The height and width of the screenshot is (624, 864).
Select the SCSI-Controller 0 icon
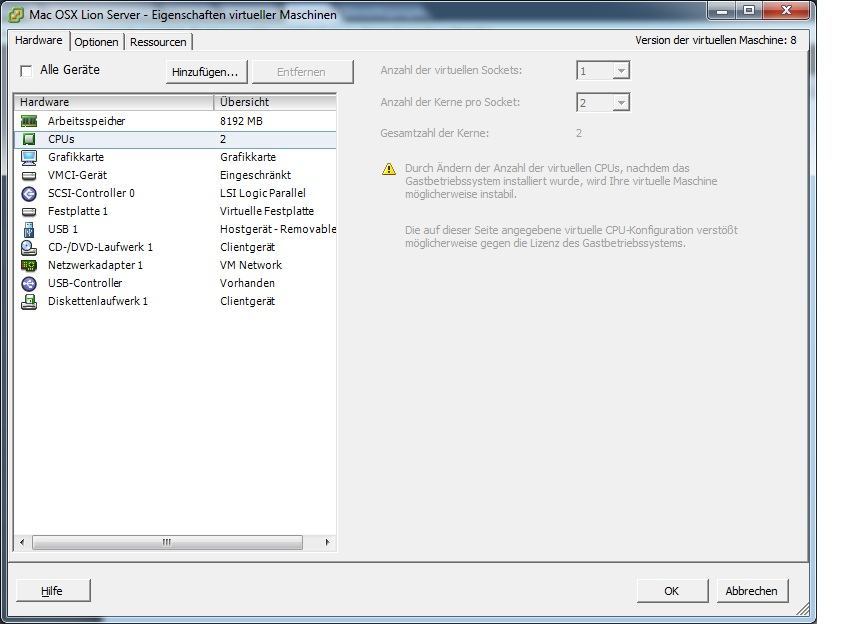29,193
